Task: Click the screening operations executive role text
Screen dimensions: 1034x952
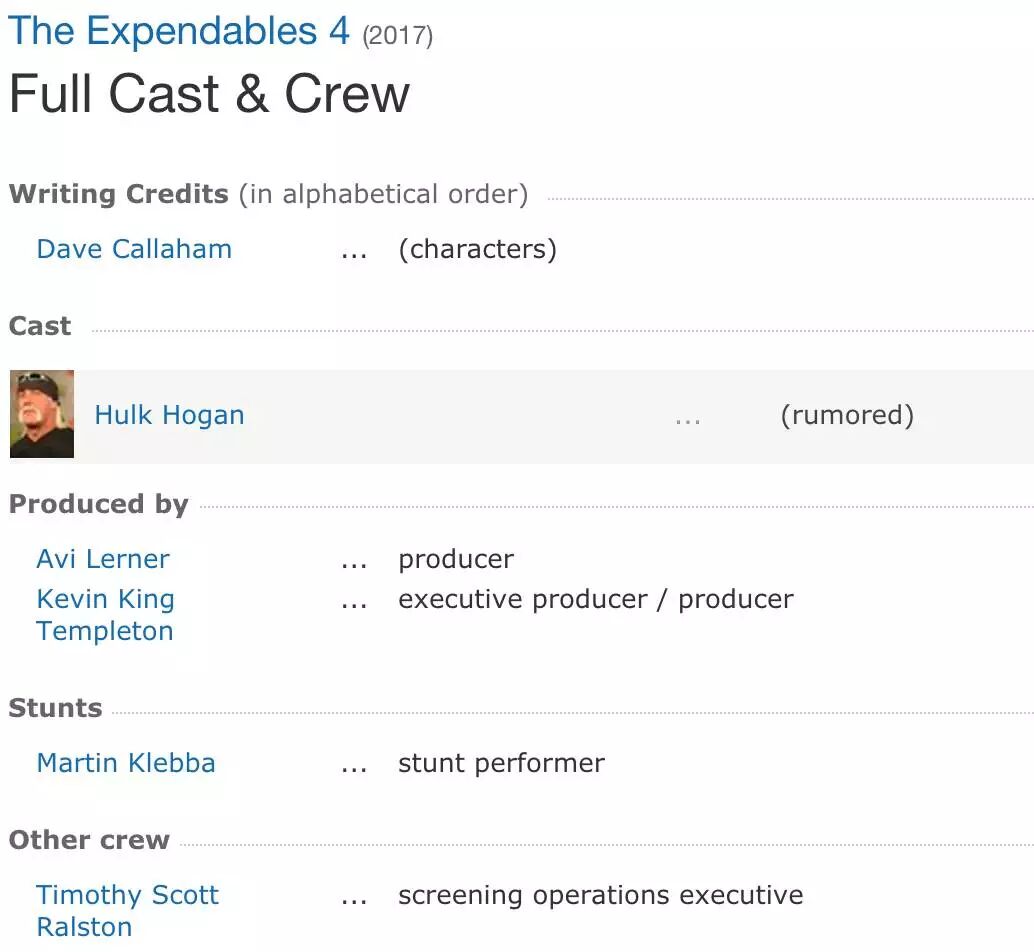Action: [600, 895]
